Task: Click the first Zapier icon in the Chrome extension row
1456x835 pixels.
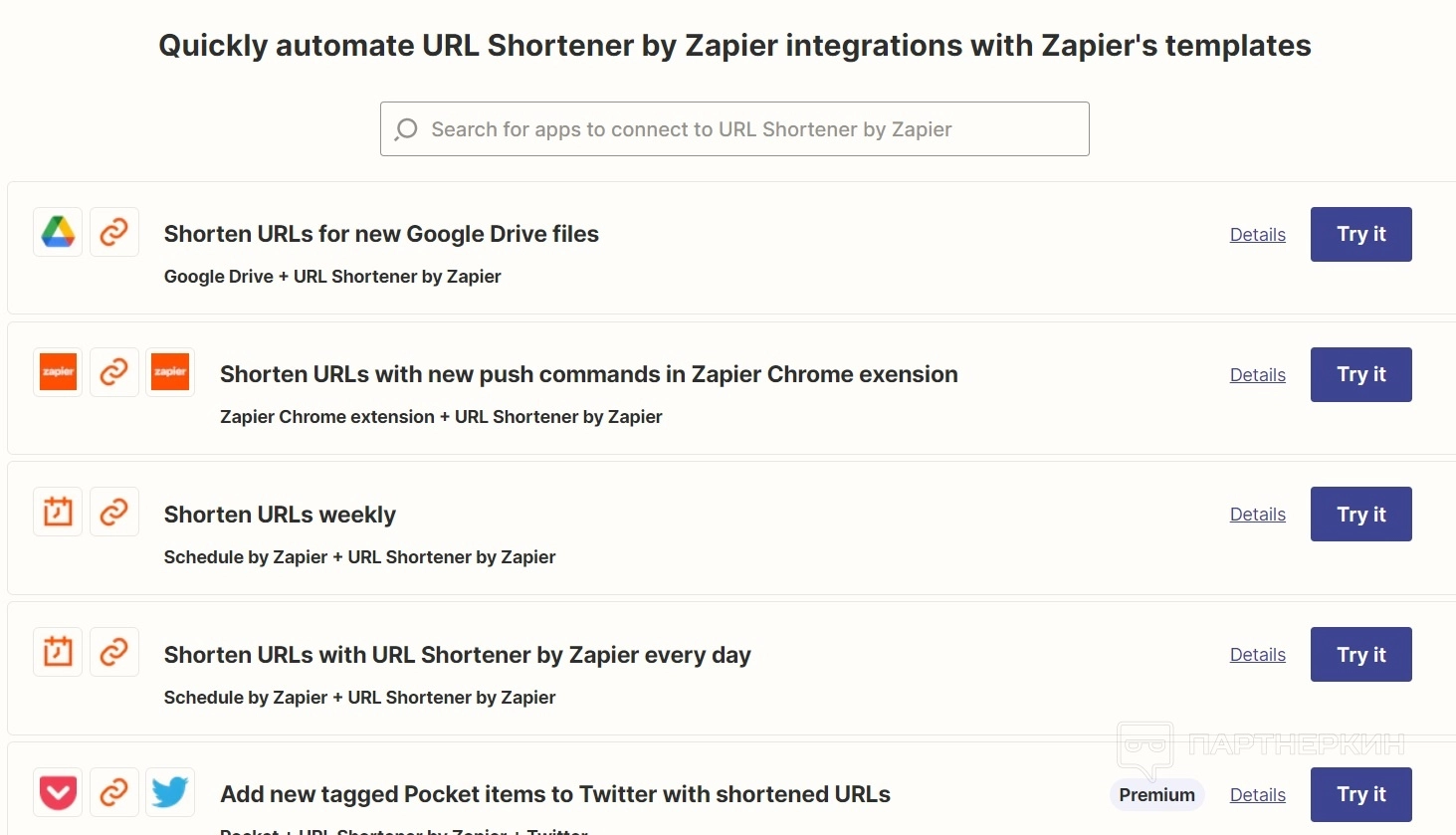Action: [59, 372]
